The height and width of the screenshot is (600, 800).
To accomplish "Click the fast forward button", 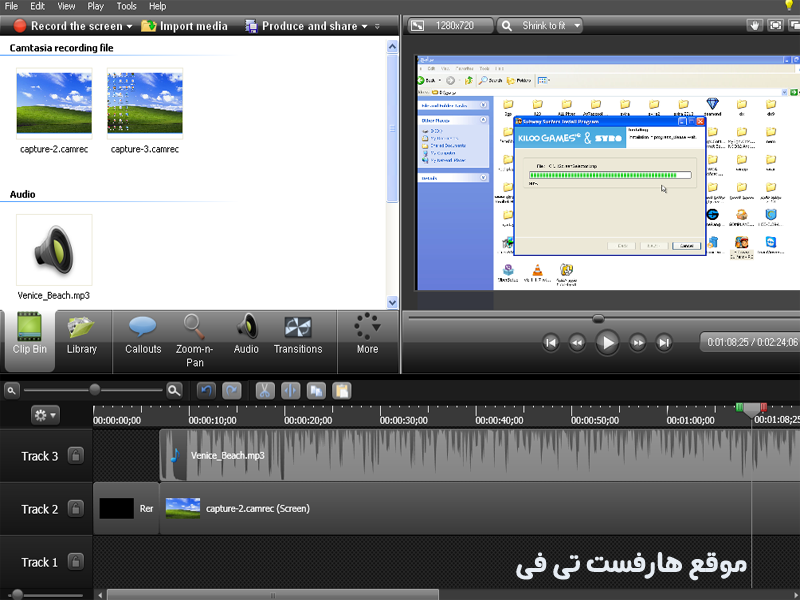I will [x=638, y=343].
